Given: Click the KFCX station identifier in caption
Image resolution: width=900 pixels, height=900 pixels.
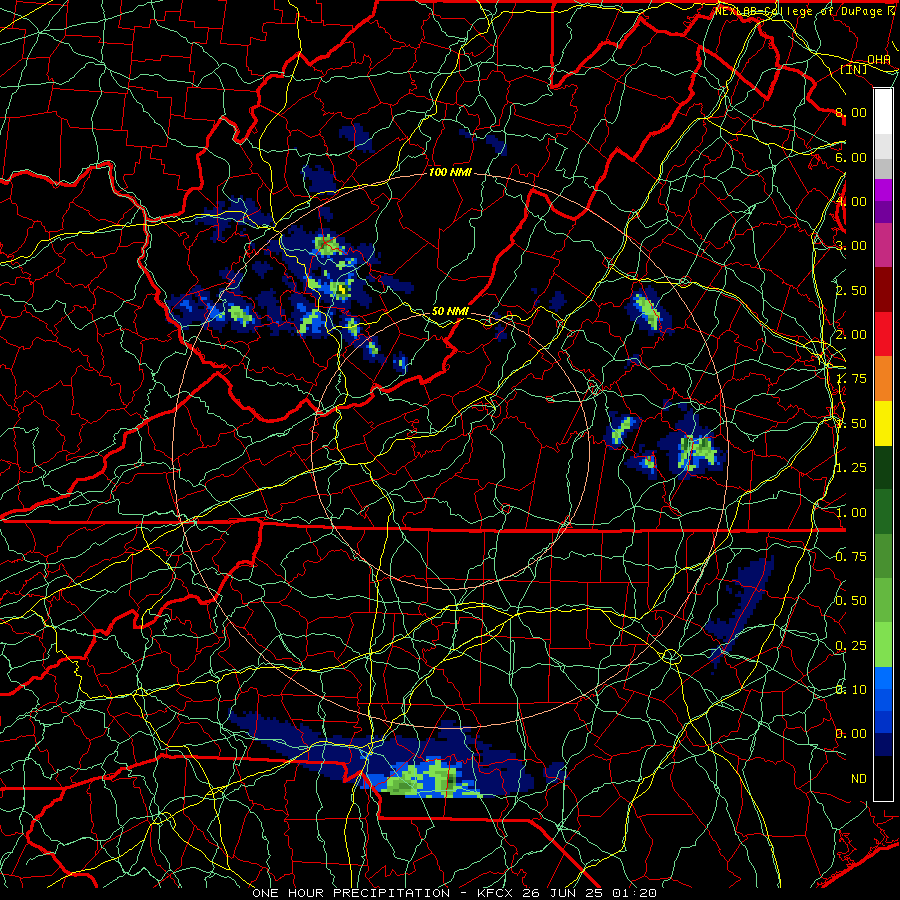Looking at the screenshot, I should click(x=497, y=893).
